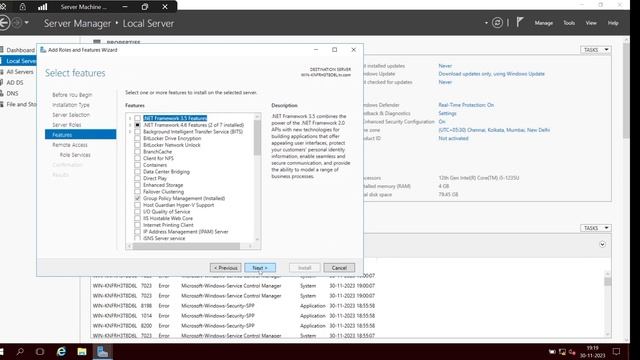Click the Next button in wizard
The width and height of the screenshot is (640, 360).
click(260, 268)
